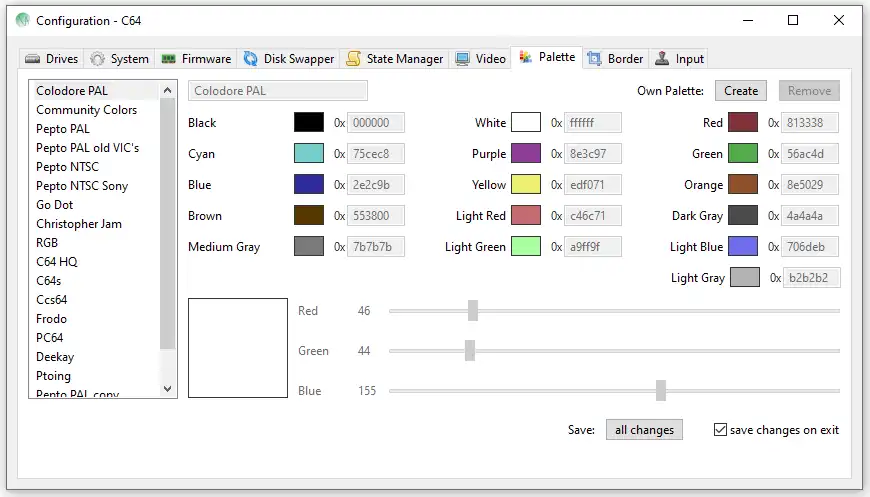The width and height of the screenshot is (870, 497).
Task: Click the palette list scrollbar thumb
Action: [x=168, y=224]
